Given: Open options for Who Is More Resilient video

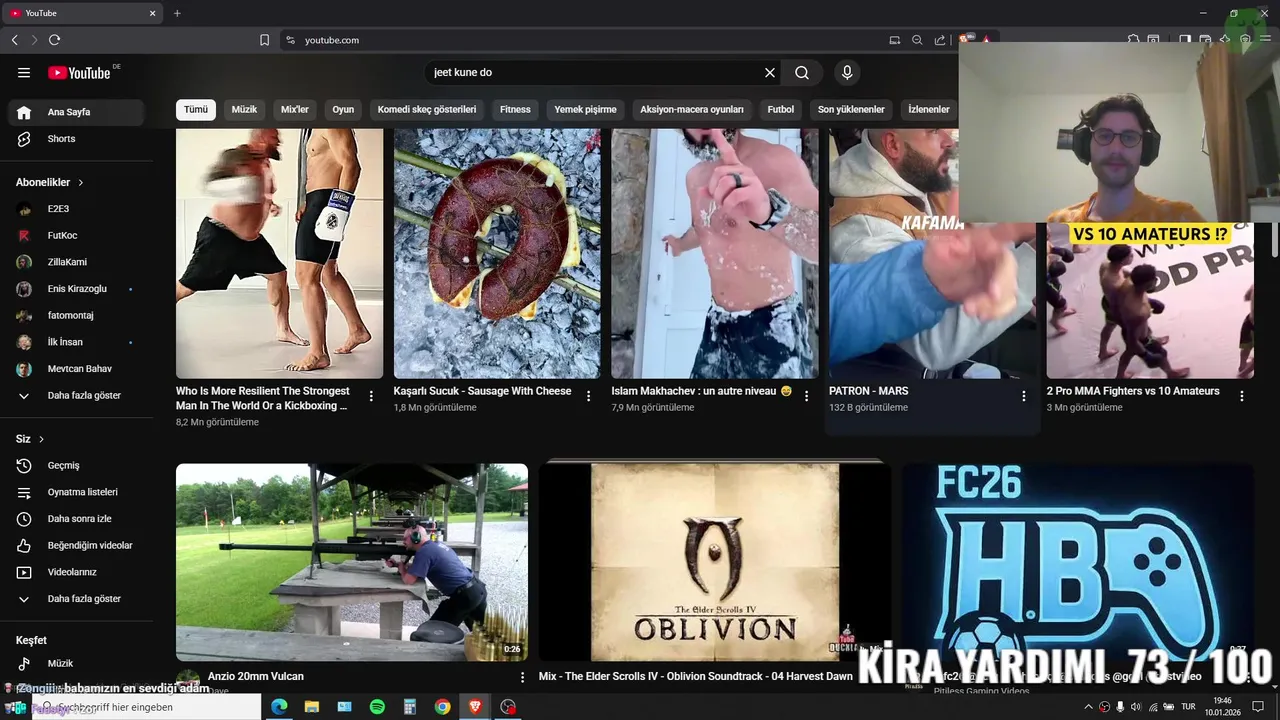Looking at the screenshot, I should (x=371, y=396).
